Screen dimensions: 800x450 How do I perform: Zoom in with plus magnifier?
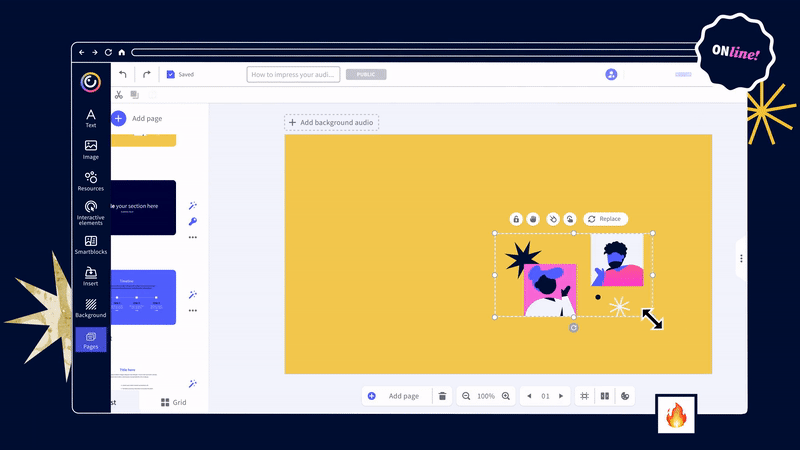[506, 396]
